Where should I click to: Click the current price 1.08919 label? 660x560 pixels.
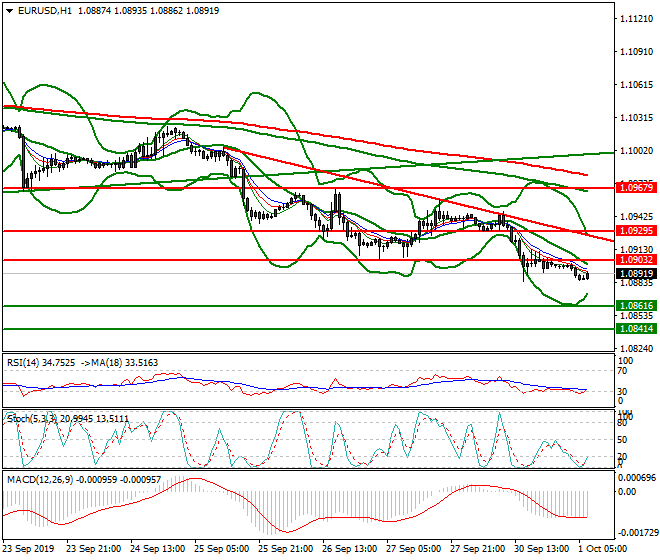[x=636, y=274]
